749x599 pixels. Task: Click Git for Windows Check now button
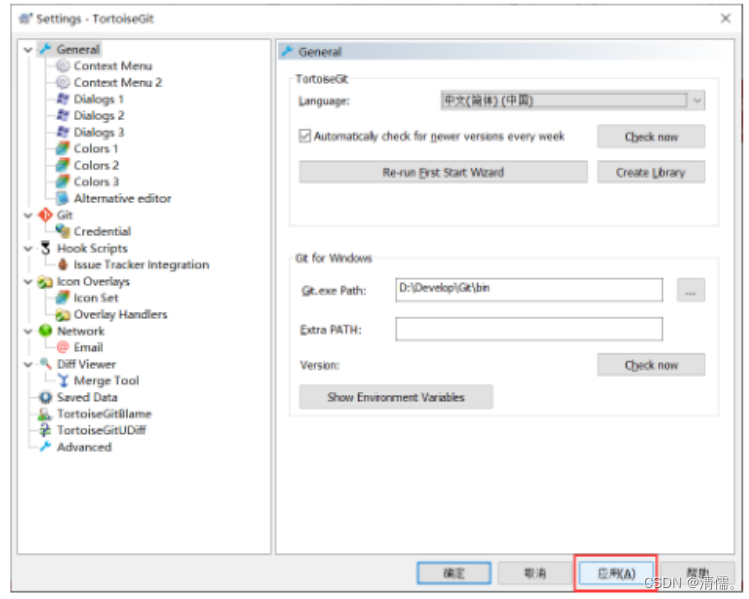coord(651,365)
